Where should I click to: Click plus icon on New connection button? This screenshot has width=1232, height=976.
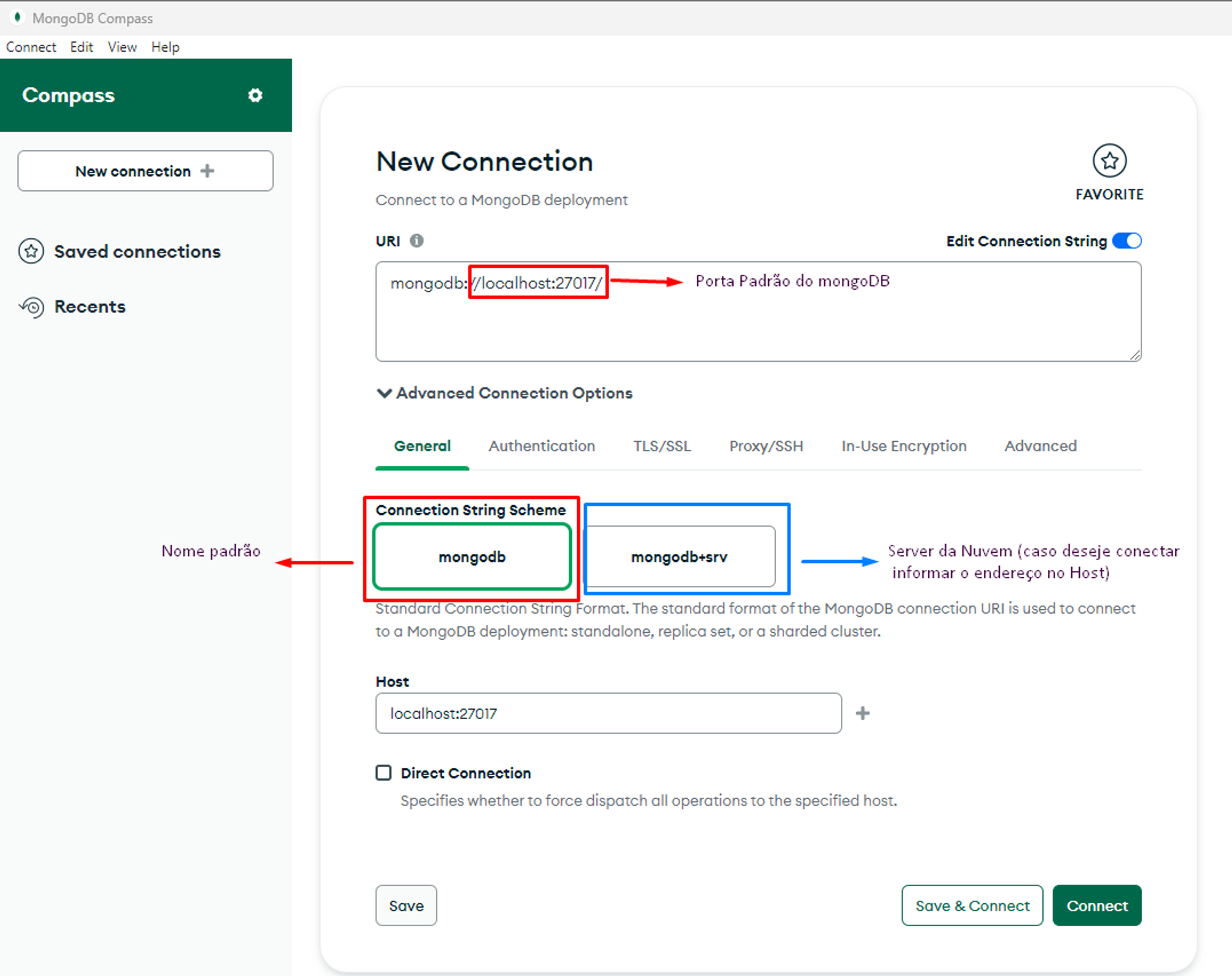point(208,171)
